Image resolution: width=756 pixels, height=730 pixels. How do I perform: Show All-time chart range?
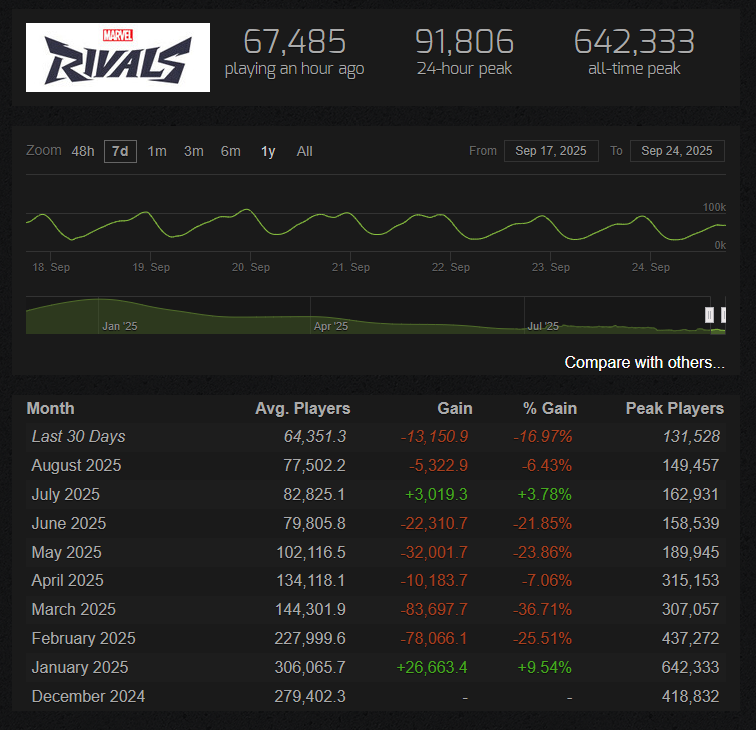point(304,151)
